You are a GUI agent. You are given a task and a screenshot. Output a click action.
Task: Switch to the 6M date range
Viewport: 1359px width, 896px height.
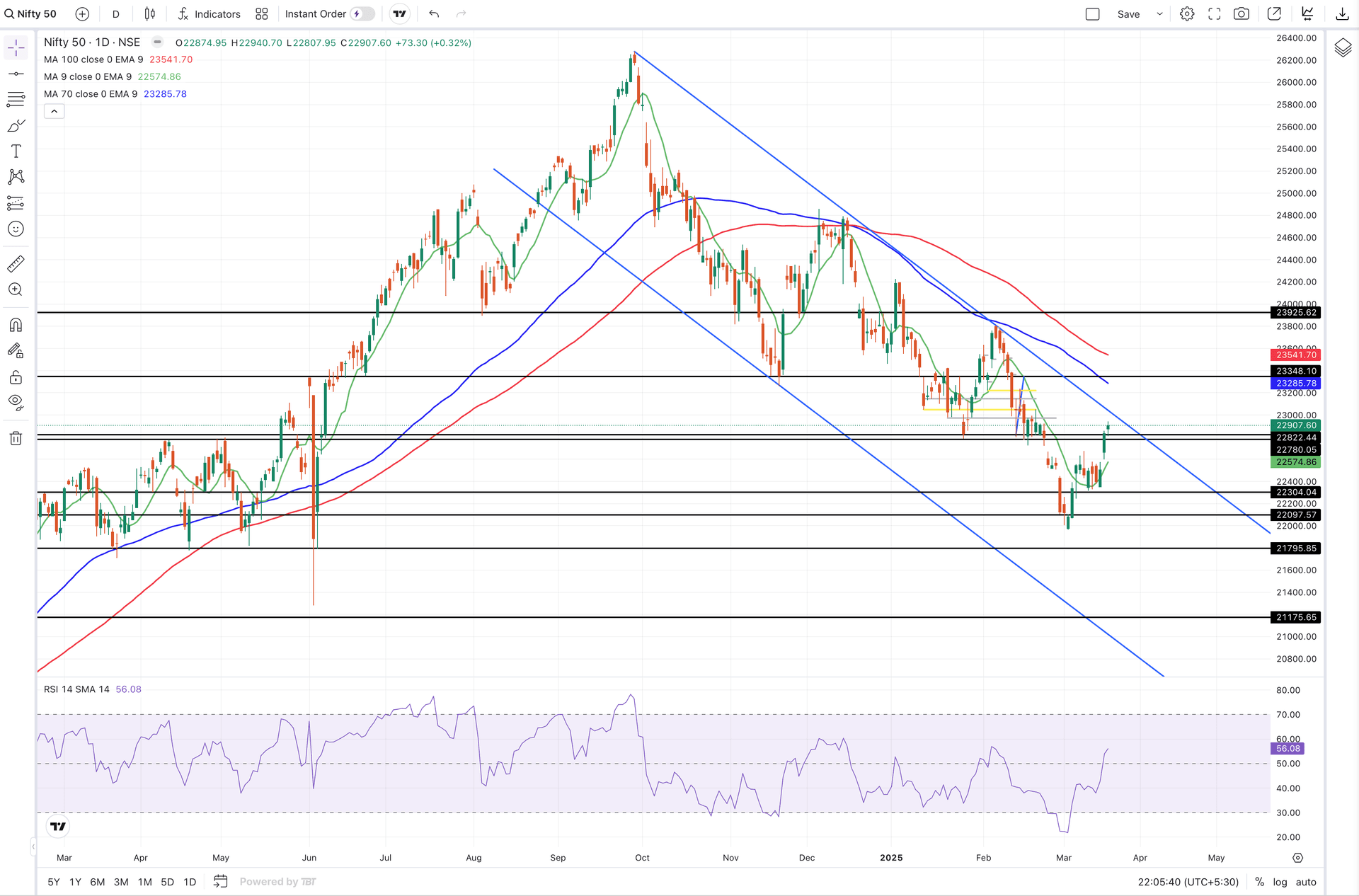pyautogui.click(x=98, y=882)
